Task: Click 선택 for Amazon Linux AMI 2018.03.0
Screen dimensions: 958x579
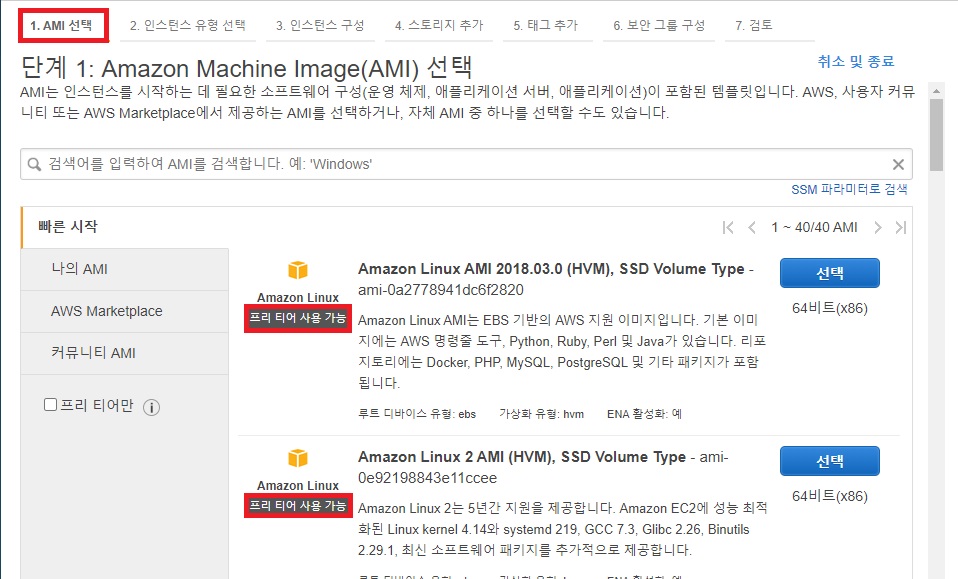Action: [830, 272]
